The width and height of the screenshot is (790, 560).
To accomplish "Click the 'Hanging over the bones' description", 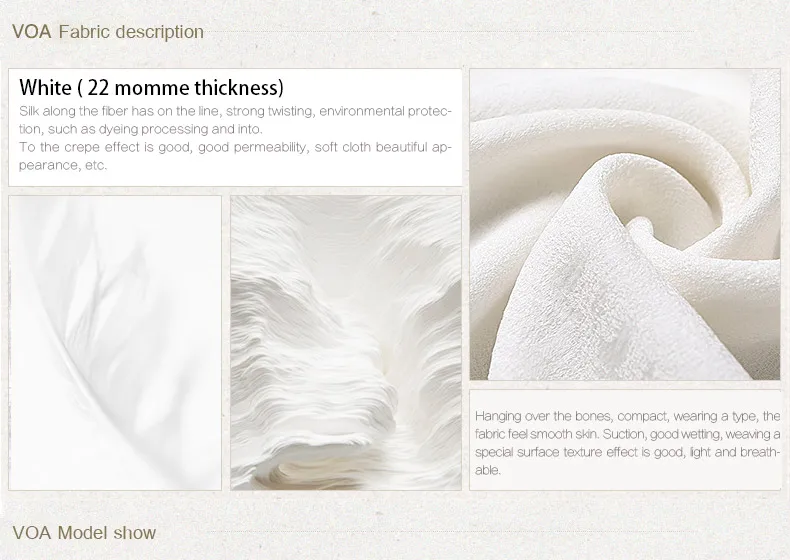I will click(x=627, y=443).
